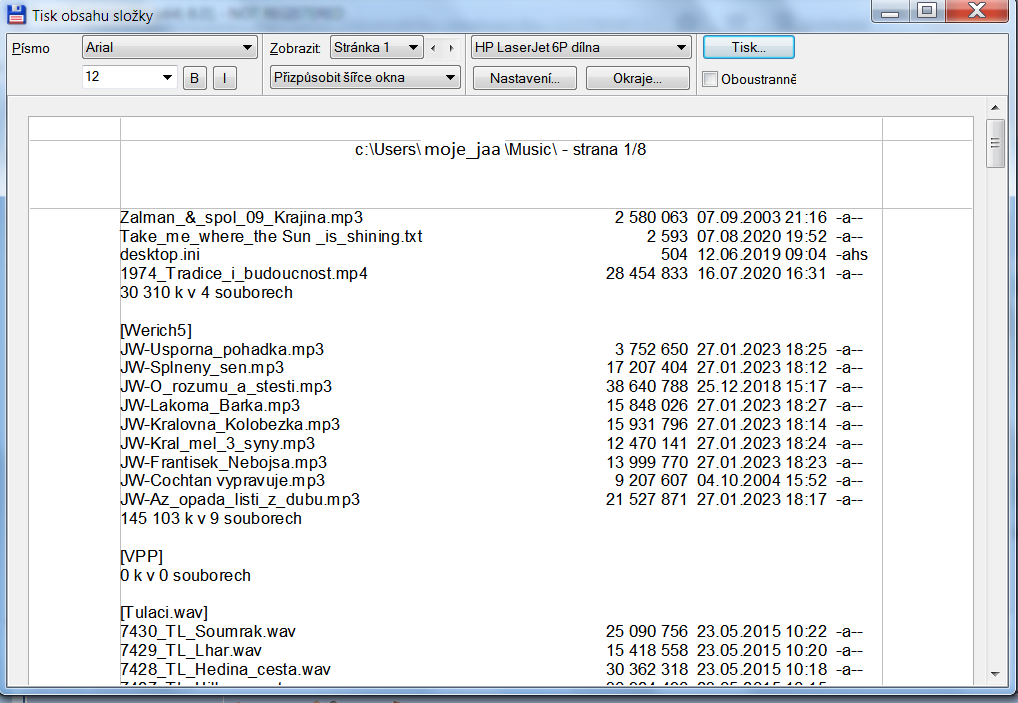This screenshot has height=703, width=1018.
Task: Go to previous page using left arrow
Action: tap(434, 47)
